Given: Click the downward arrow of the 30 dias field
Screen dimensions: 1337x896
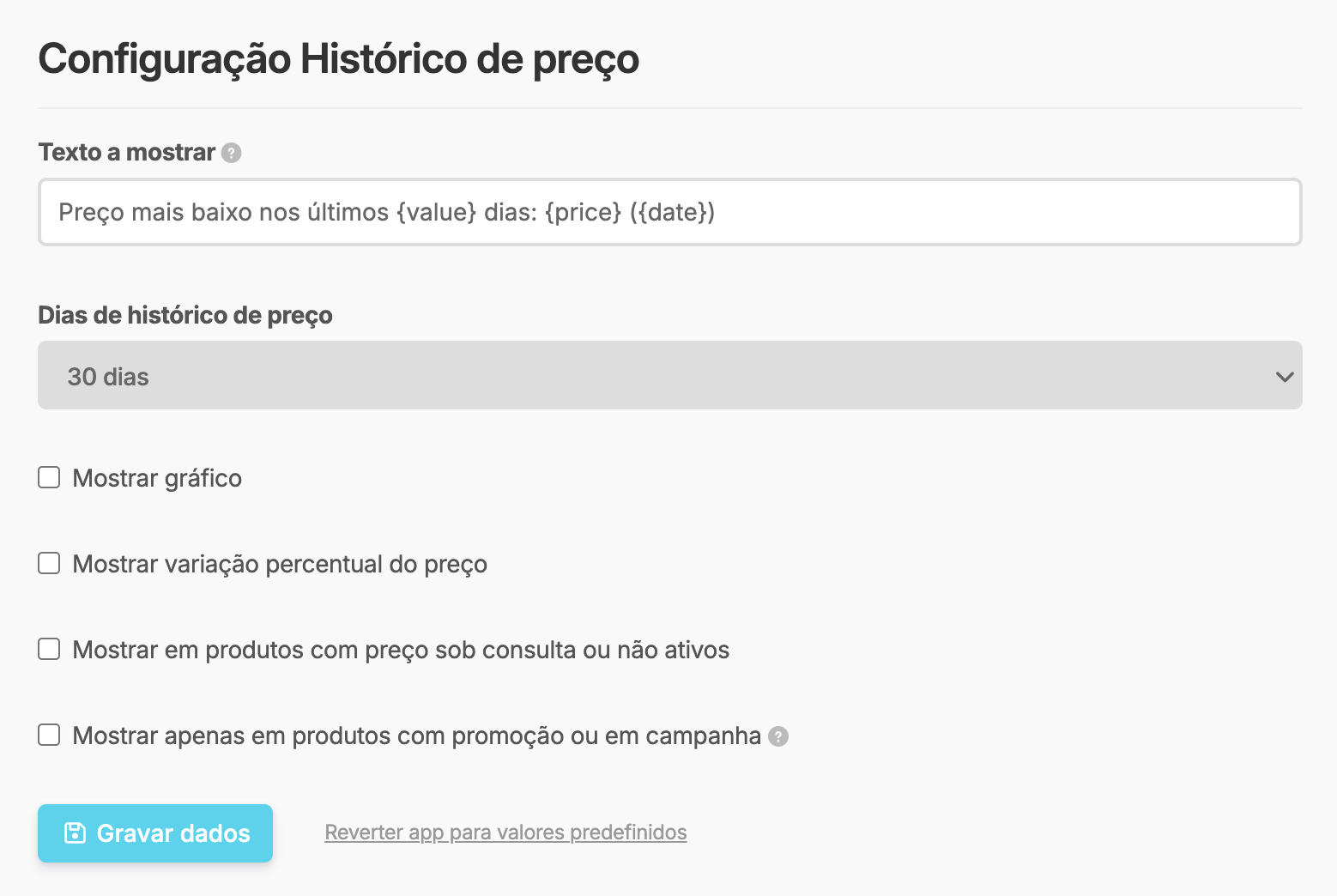Looking at the screenshot, I should [1283, 376].
